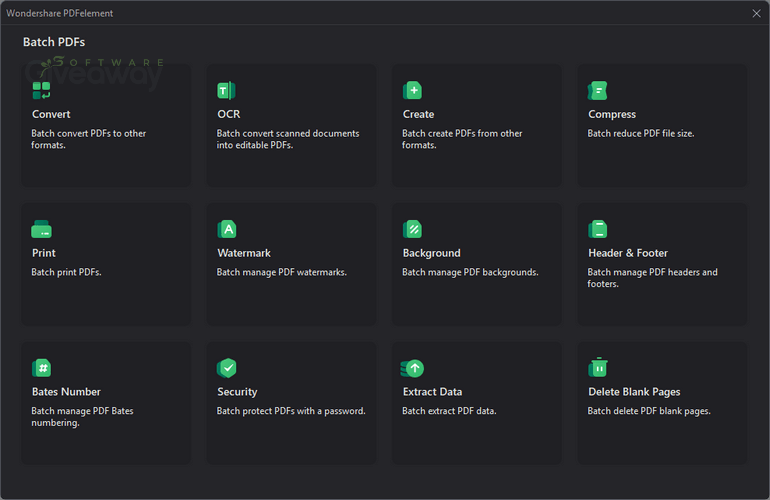Choose the Watermark card heading
Image resolution: width=770 pixels, height=500 pixels.
pyautogui.click(x=244, y=253)
